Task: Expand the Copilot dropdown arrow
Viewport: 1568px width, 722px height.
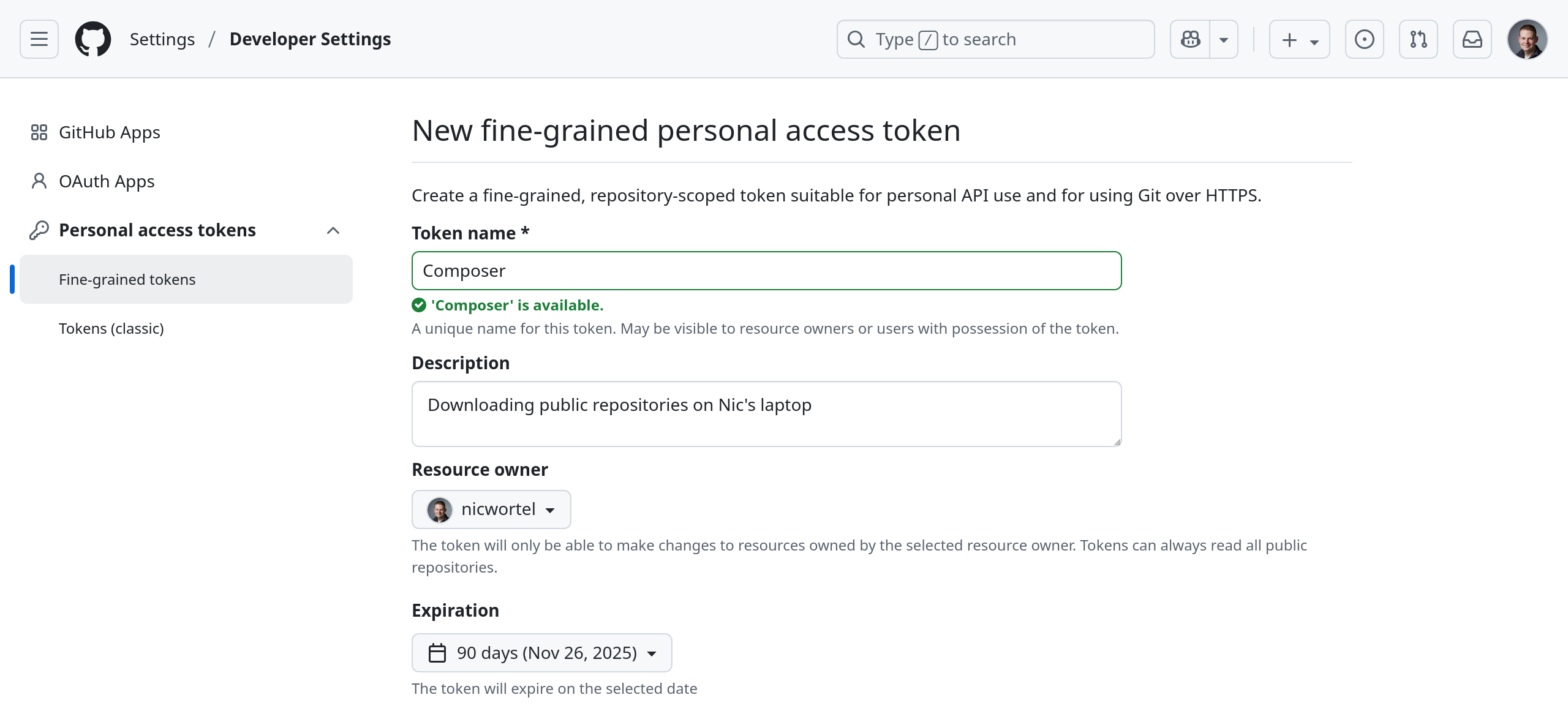Action: pos(1224,39)
